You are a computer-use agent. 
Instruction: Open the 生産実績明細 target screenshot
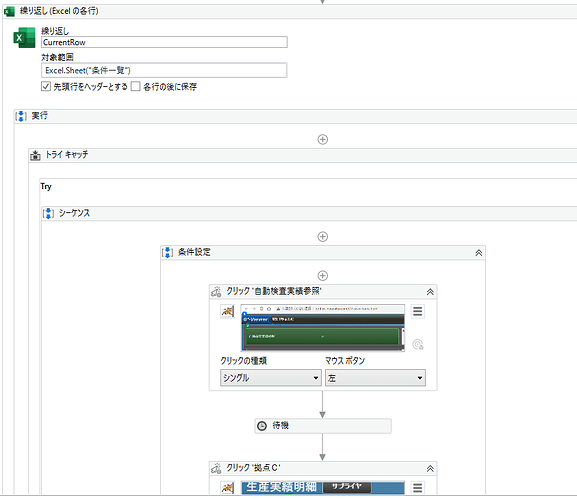(x=323, y=487)
